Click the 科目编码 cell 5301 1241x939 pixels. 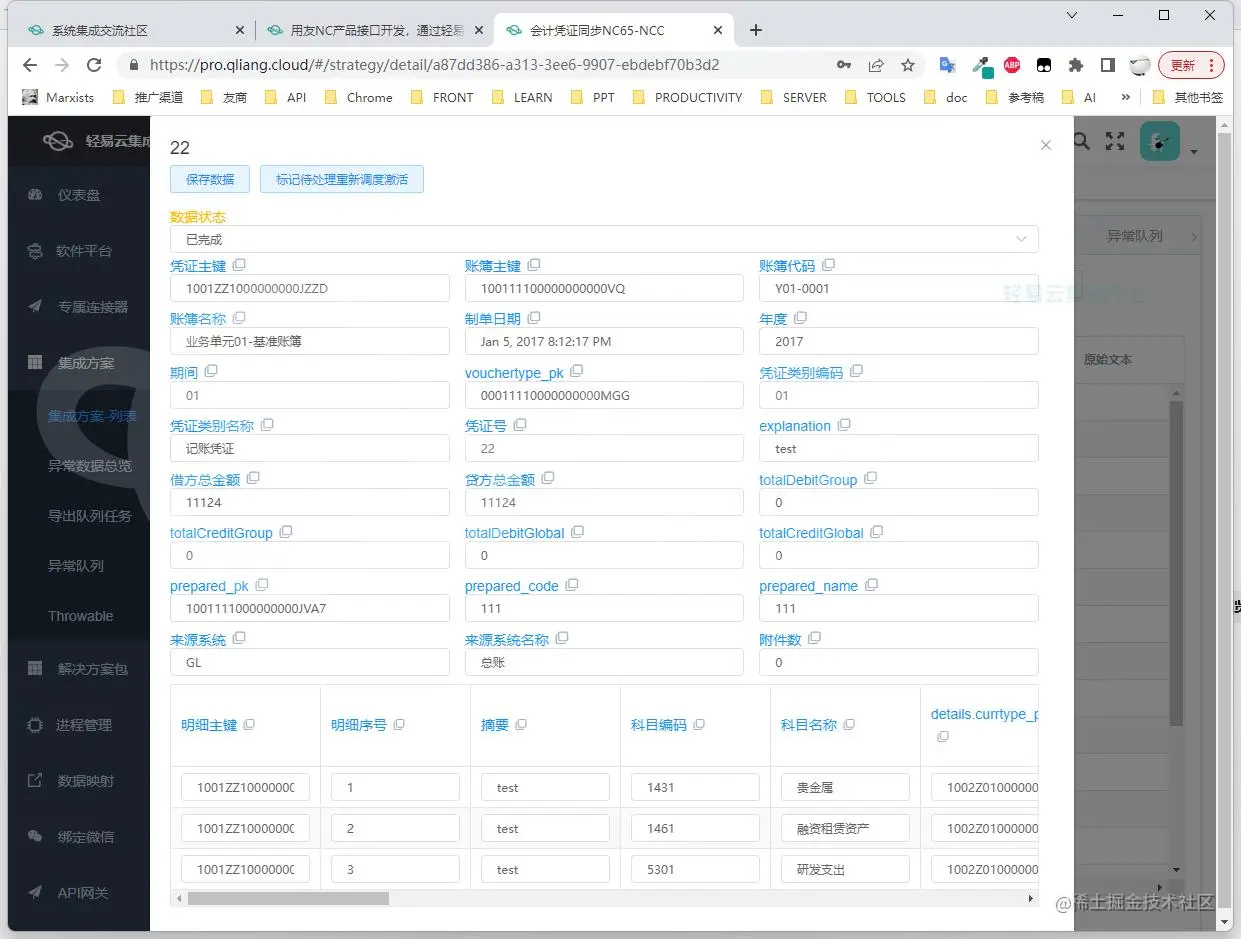(x=695, y=869)
